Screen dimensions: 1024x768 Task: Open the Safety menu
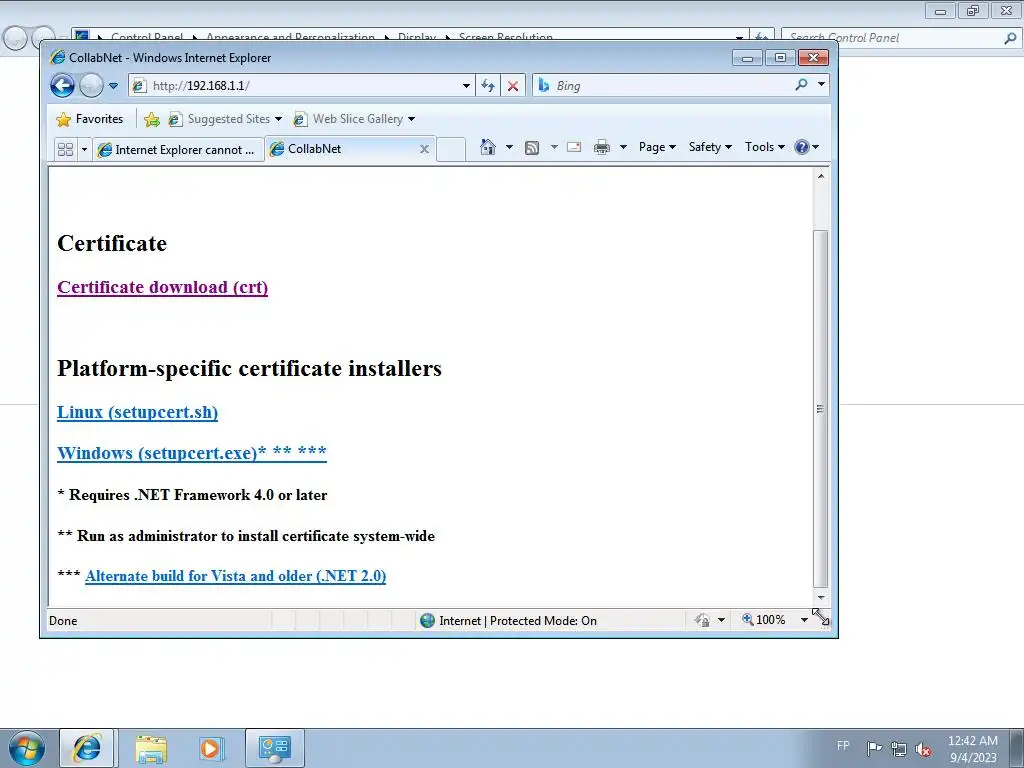click(x=710, y=147)
